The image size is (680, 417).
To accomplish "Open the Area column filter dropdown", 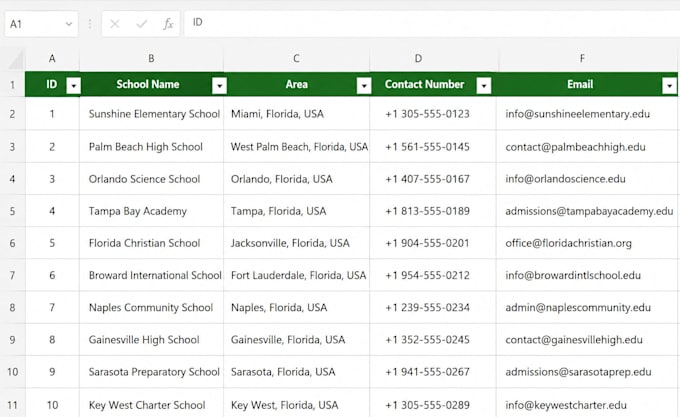I will point(364,85).
